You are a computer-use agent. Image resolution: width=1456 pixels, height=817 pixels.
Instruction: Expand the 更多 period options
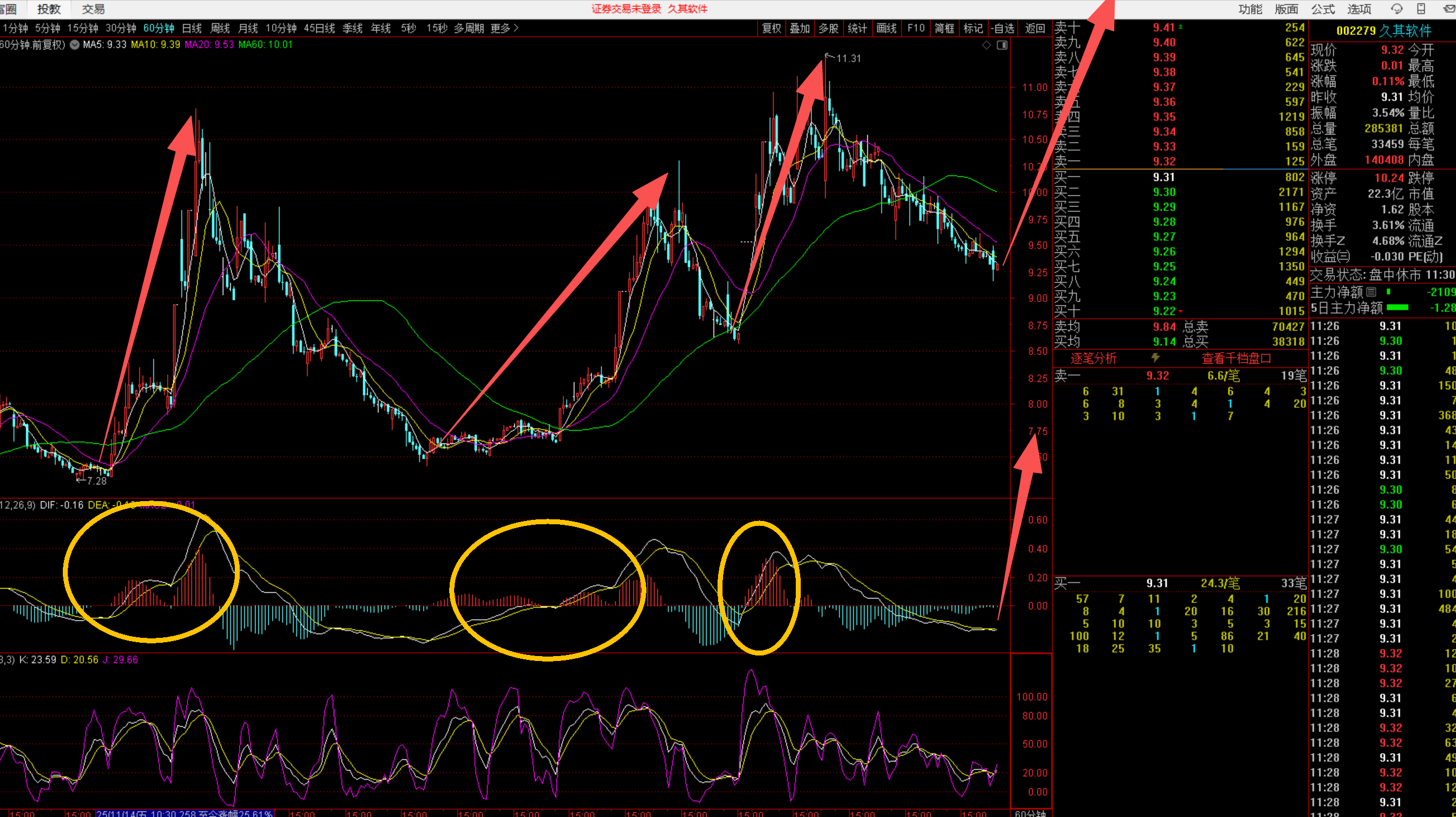504,28
